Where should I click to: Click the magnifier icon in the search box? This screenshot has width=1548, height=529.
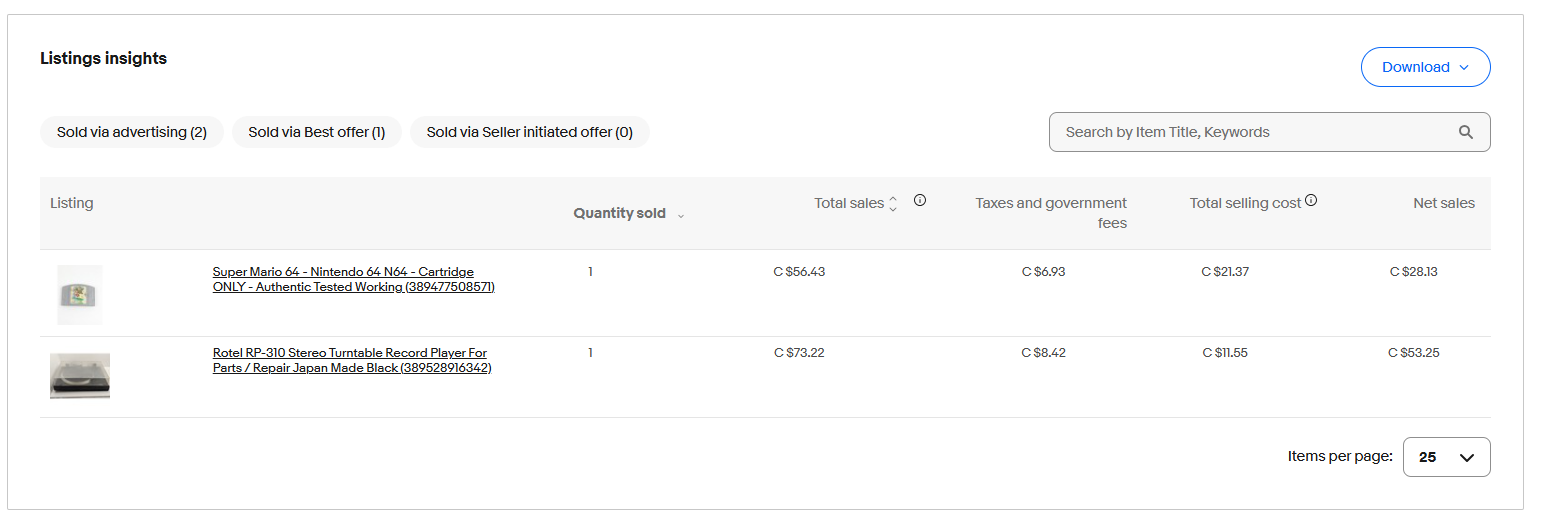pos(1466,132)
